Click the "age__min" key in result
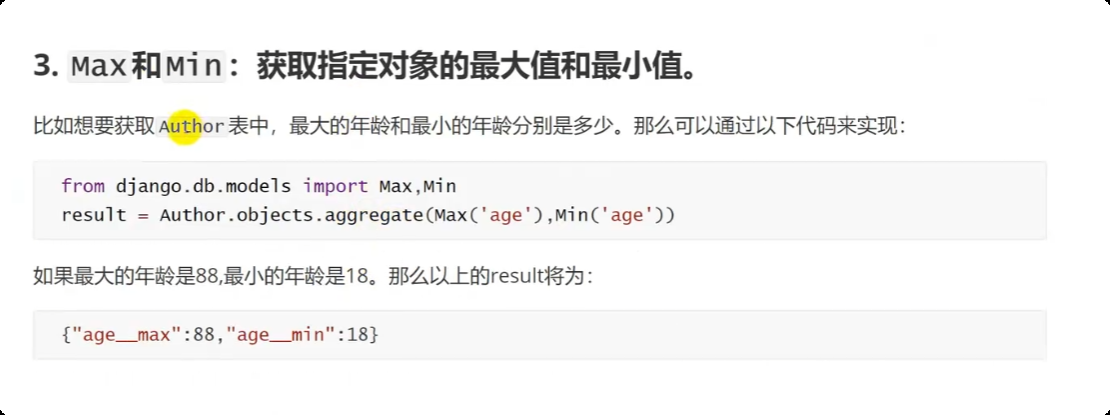Screen dimensions: 1110x415 (x=286, y=334)
